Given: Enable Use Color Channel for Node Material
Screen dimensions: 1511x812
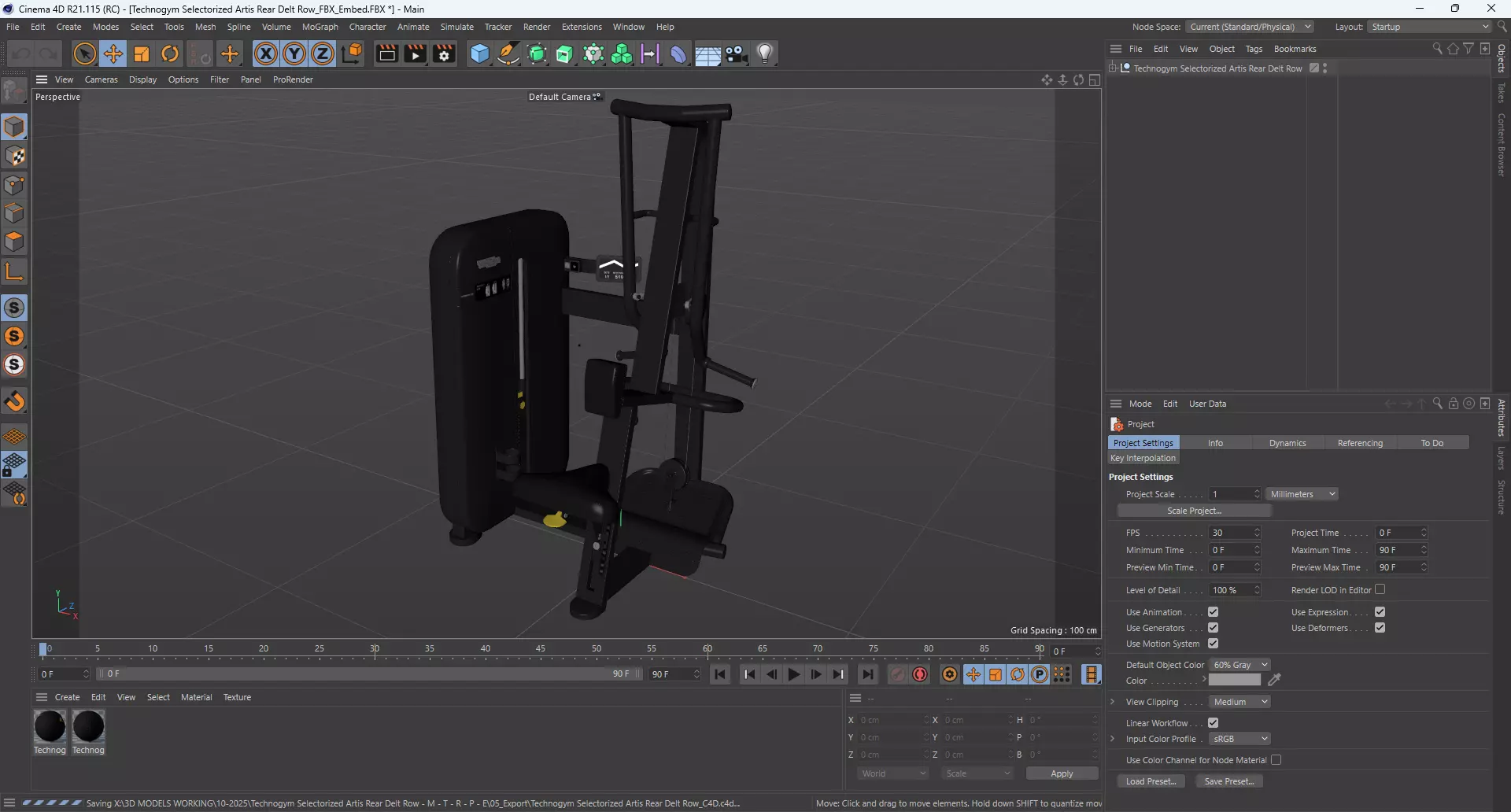Looking at the screenshot, I should pyautogui.click(x=1276, y=760).
